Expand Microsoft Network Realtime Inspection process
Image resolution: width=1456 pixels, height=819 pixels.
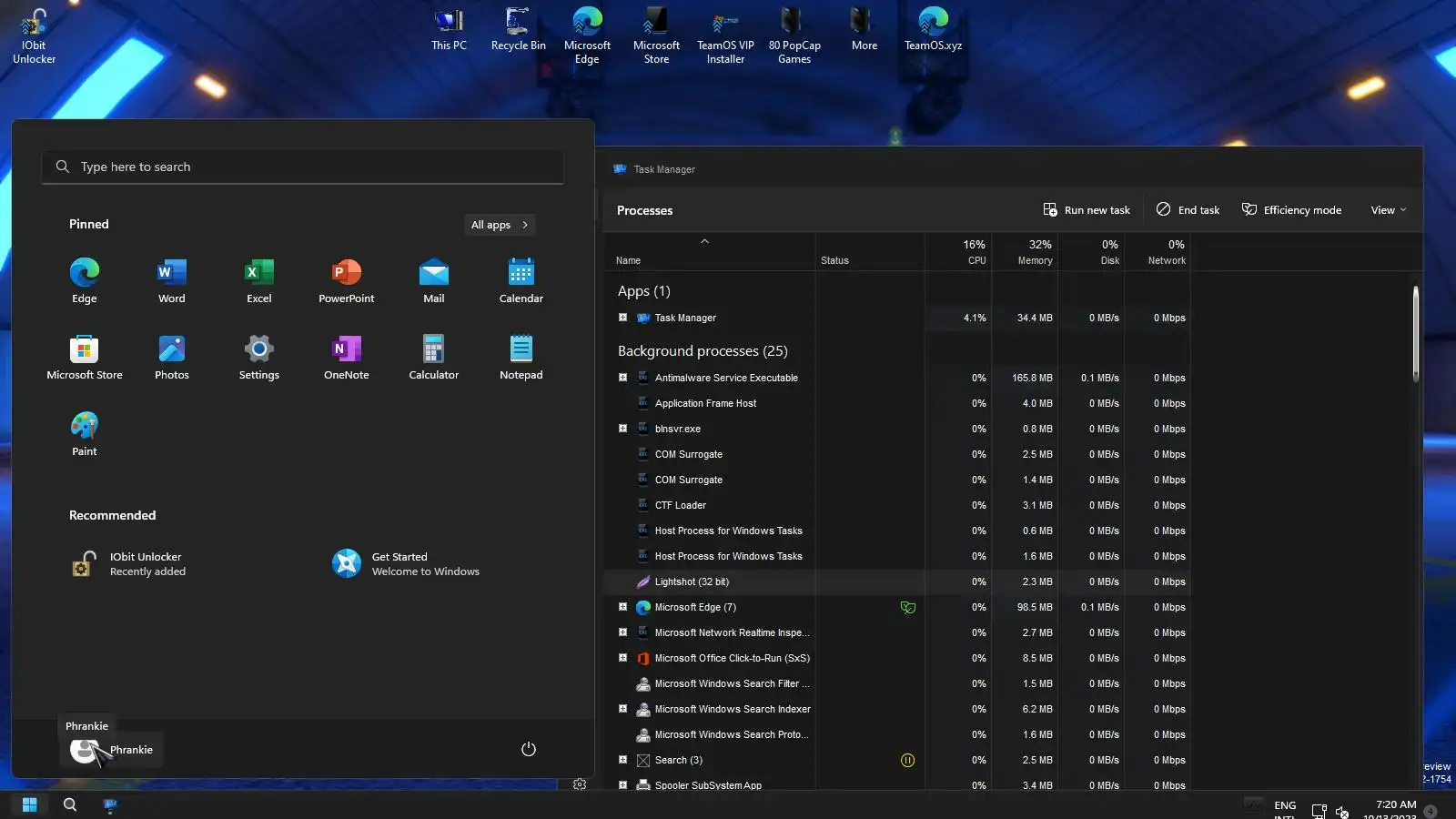[623, 632]
